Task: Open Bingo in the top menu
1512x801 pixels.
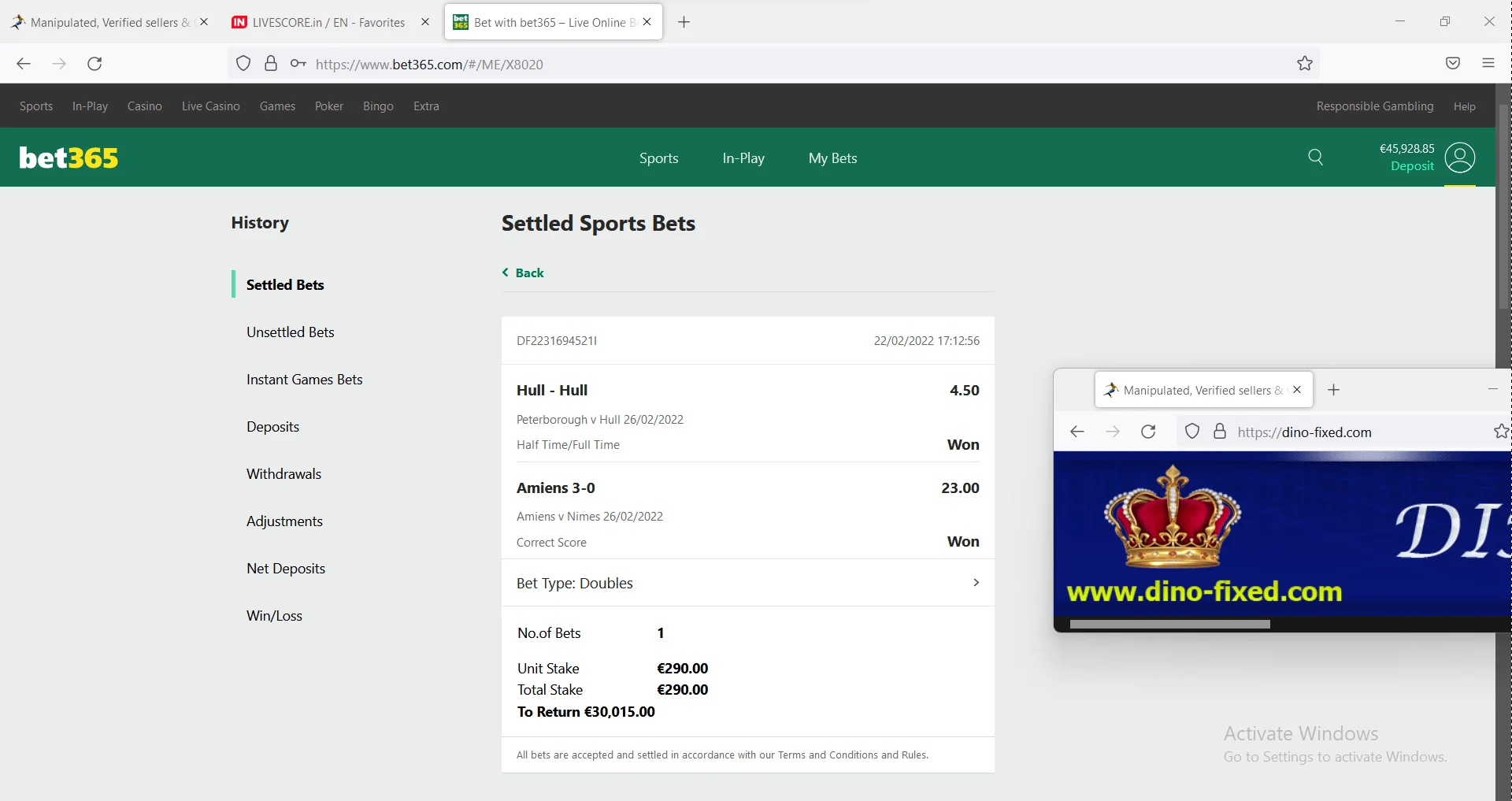Action: point(378,106)
